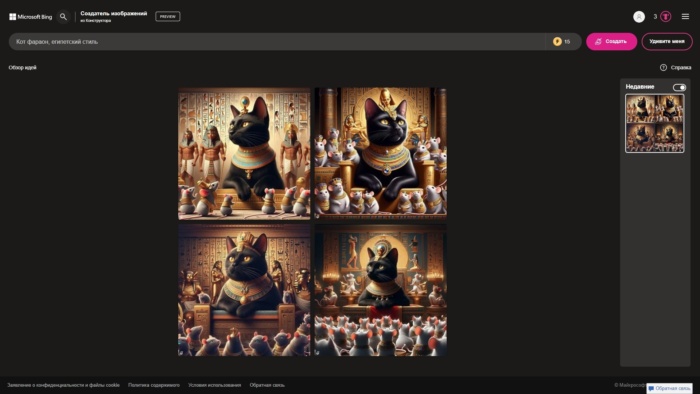Open Политика содержимого link
The image size is (700, 394).
pos(154,385)
